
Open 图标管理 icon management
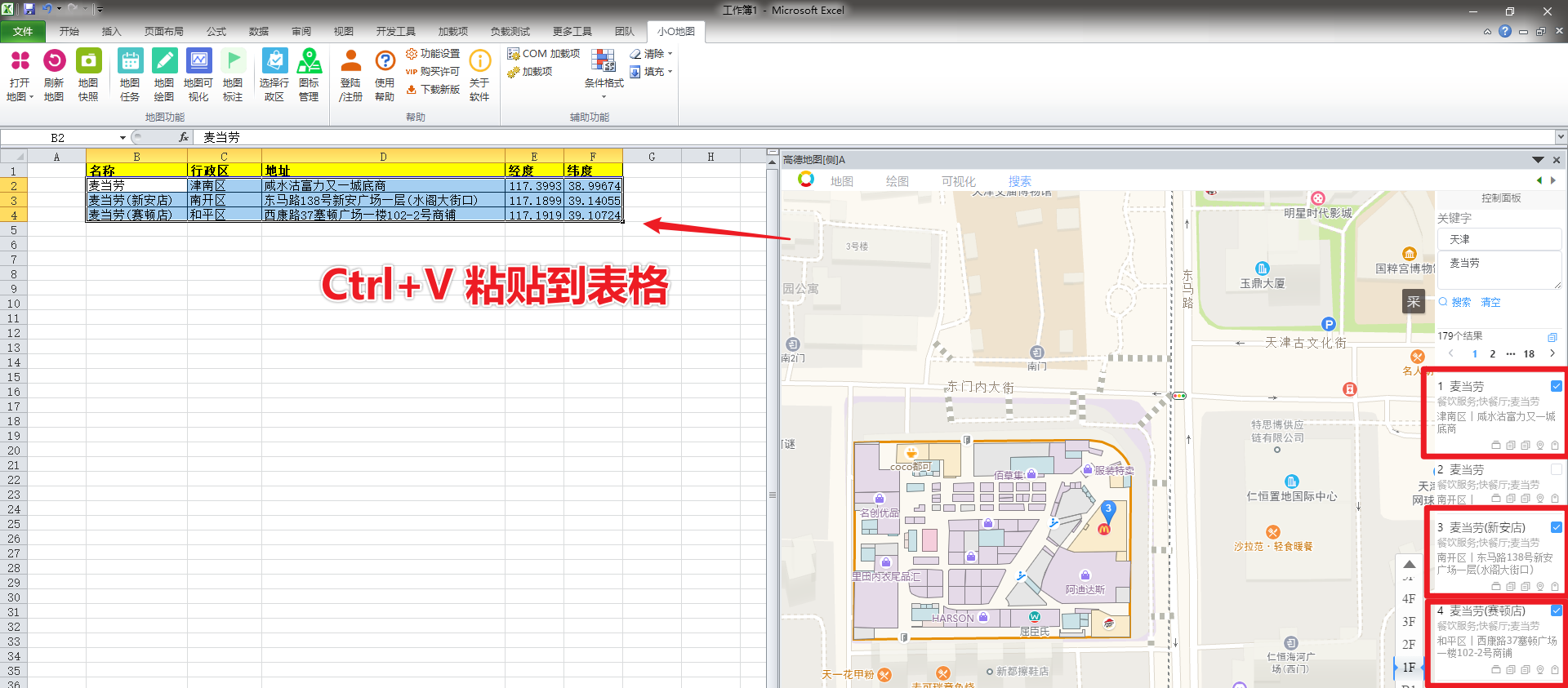[x=309, y=75]
